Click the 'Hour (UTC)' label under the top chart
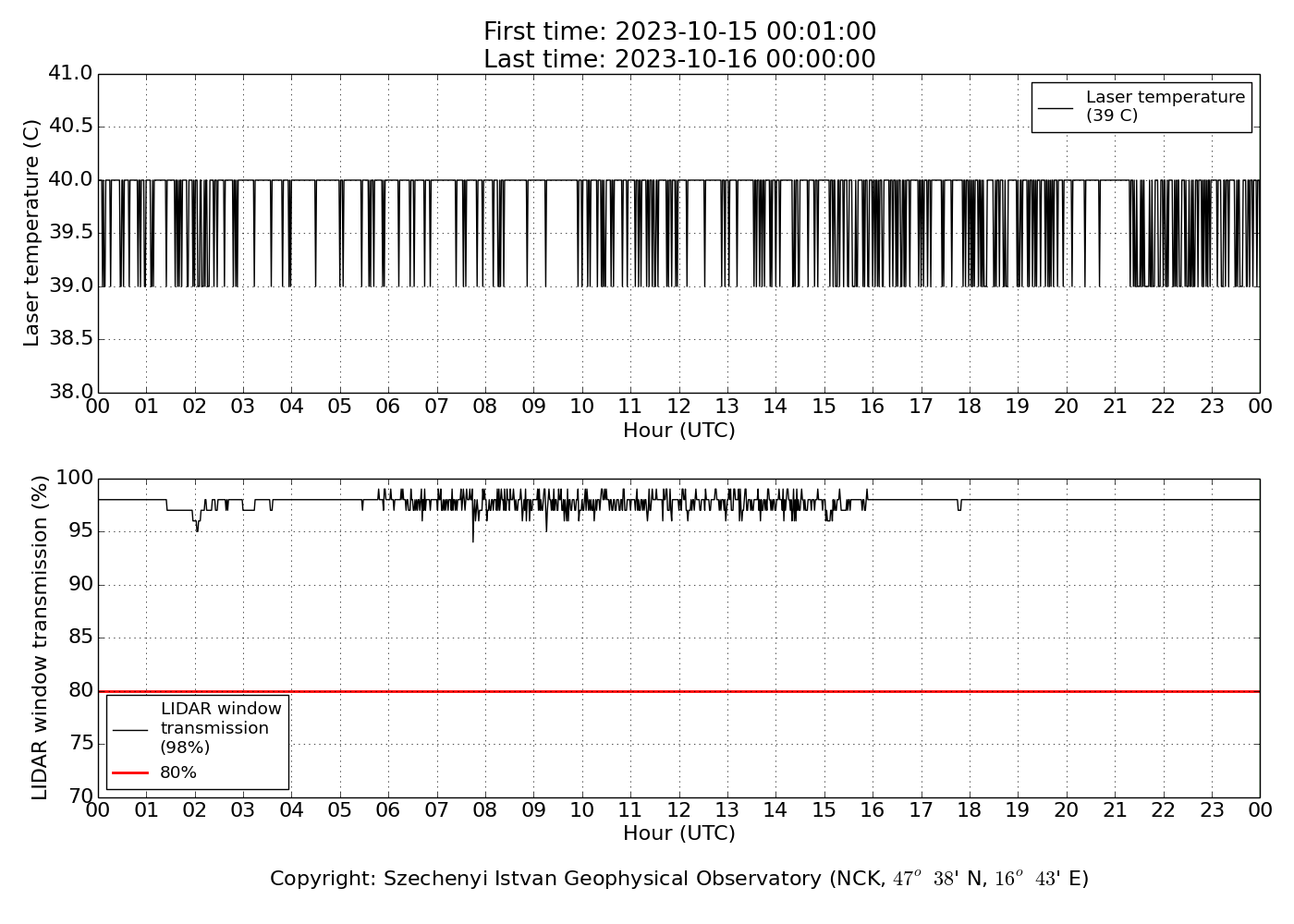The height and width of the screenshot is (924, 1294). coord(679,431)
